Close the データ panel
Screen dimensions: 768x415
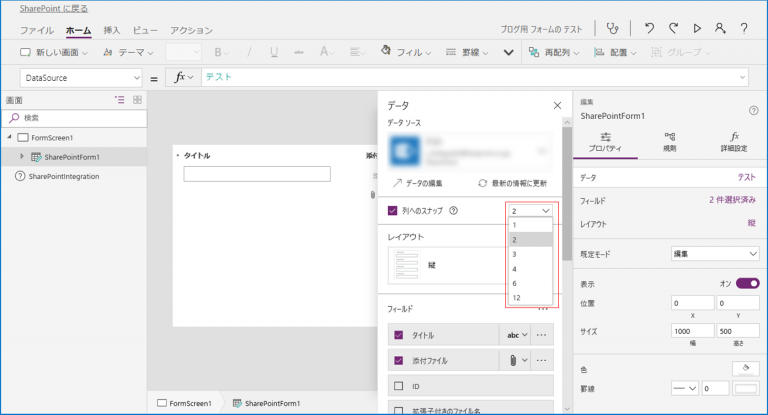pos(557,104)
